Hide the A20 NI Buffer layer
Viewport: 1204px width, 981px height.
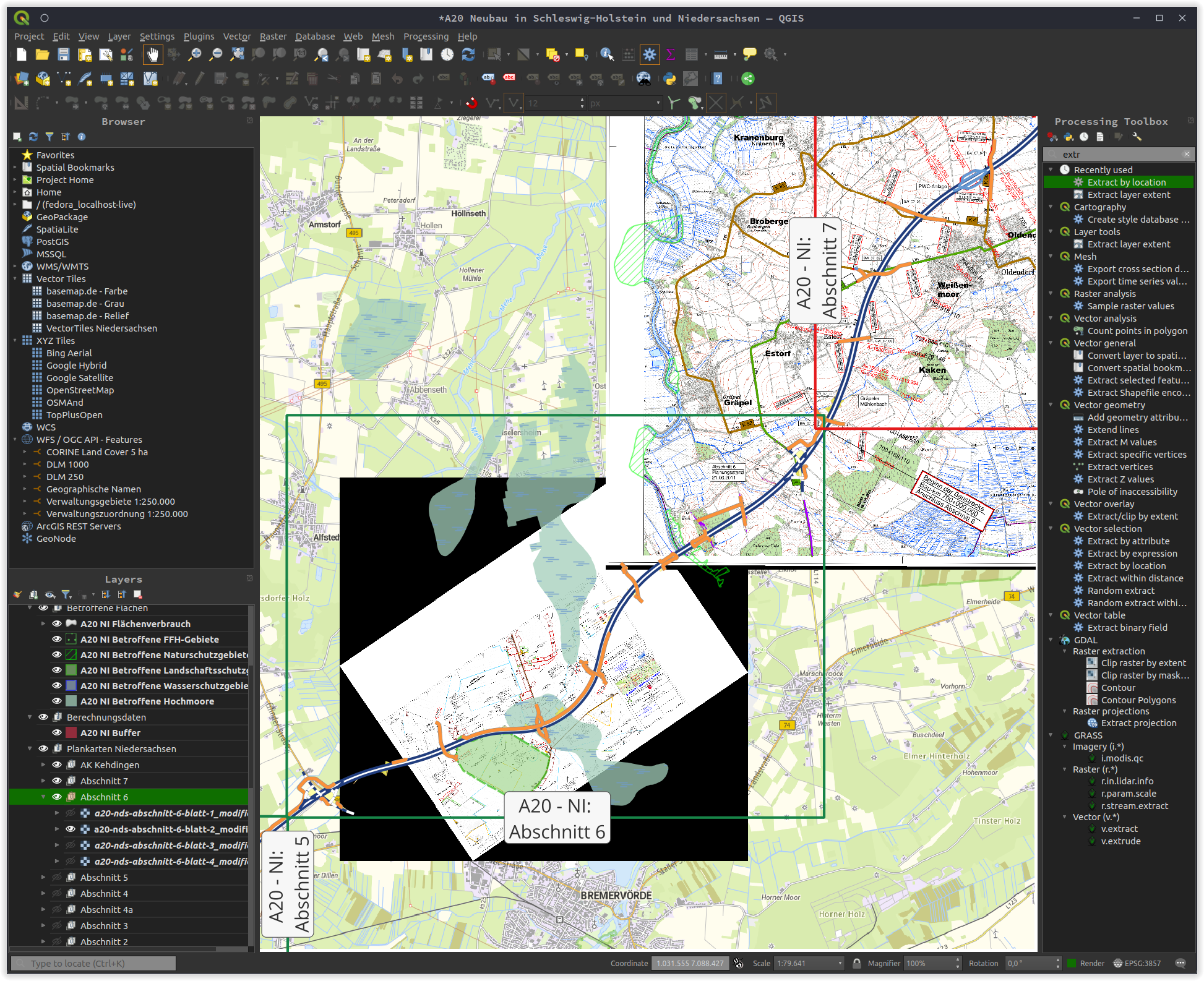click(56, 732)
